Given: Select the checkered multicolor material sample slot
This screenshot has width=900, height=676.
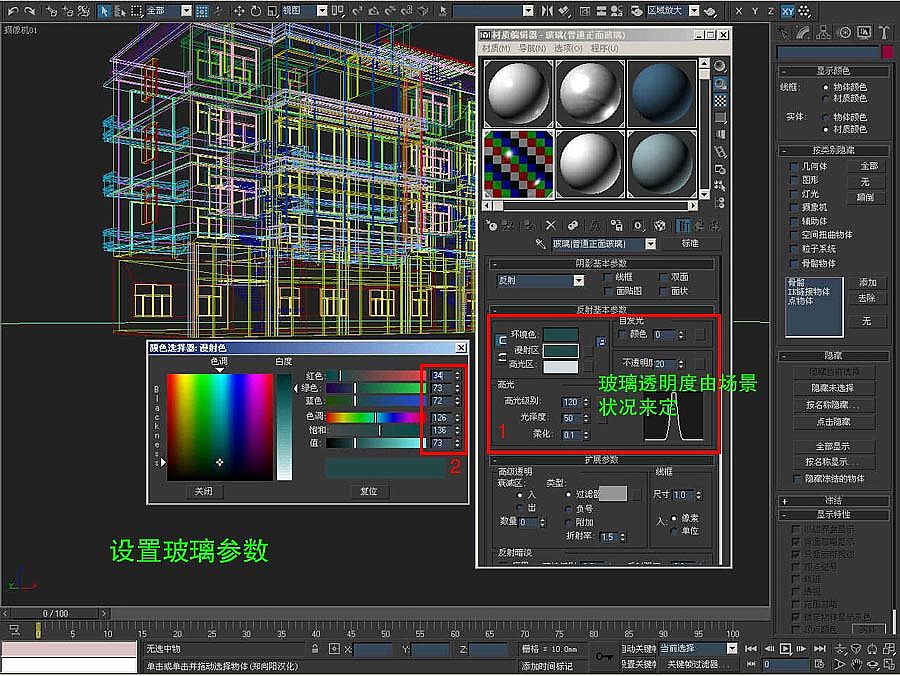Looking at the screenshot, I should pyautogui.click(x=517, y=164).
